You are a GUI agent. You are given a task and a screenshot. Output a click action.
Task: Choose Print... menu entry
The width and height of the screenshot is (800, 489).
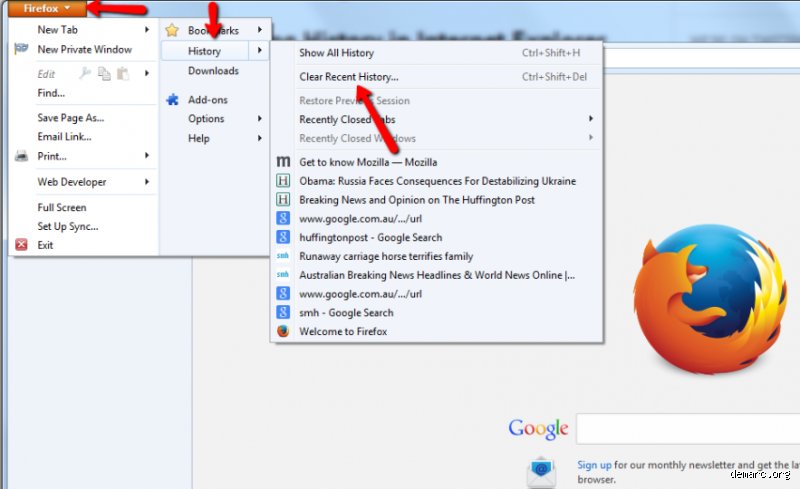click(52, 156)
